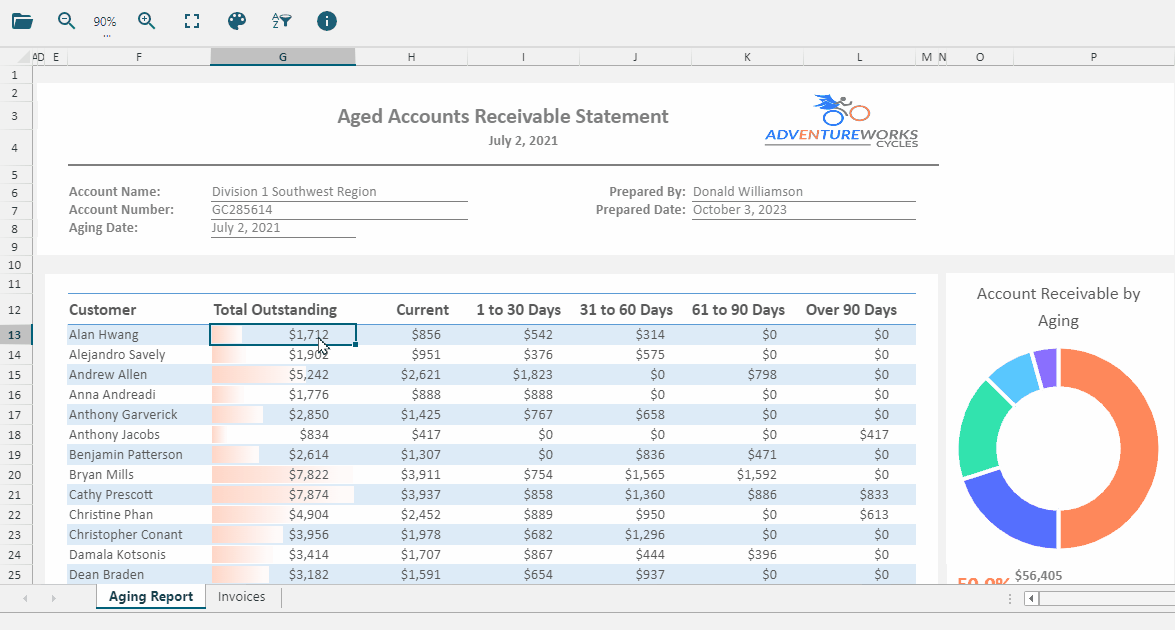
Task: Click the tab strip resize handle dots
Action: [x=1010, y=599]
